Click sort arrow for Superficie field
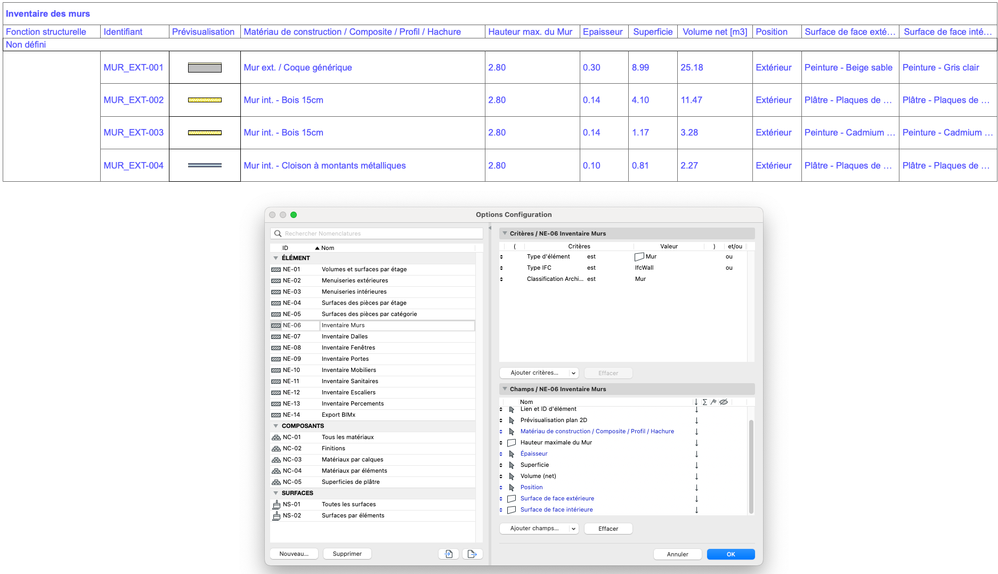This screenshot has width=998, height=574. [696, 465]
